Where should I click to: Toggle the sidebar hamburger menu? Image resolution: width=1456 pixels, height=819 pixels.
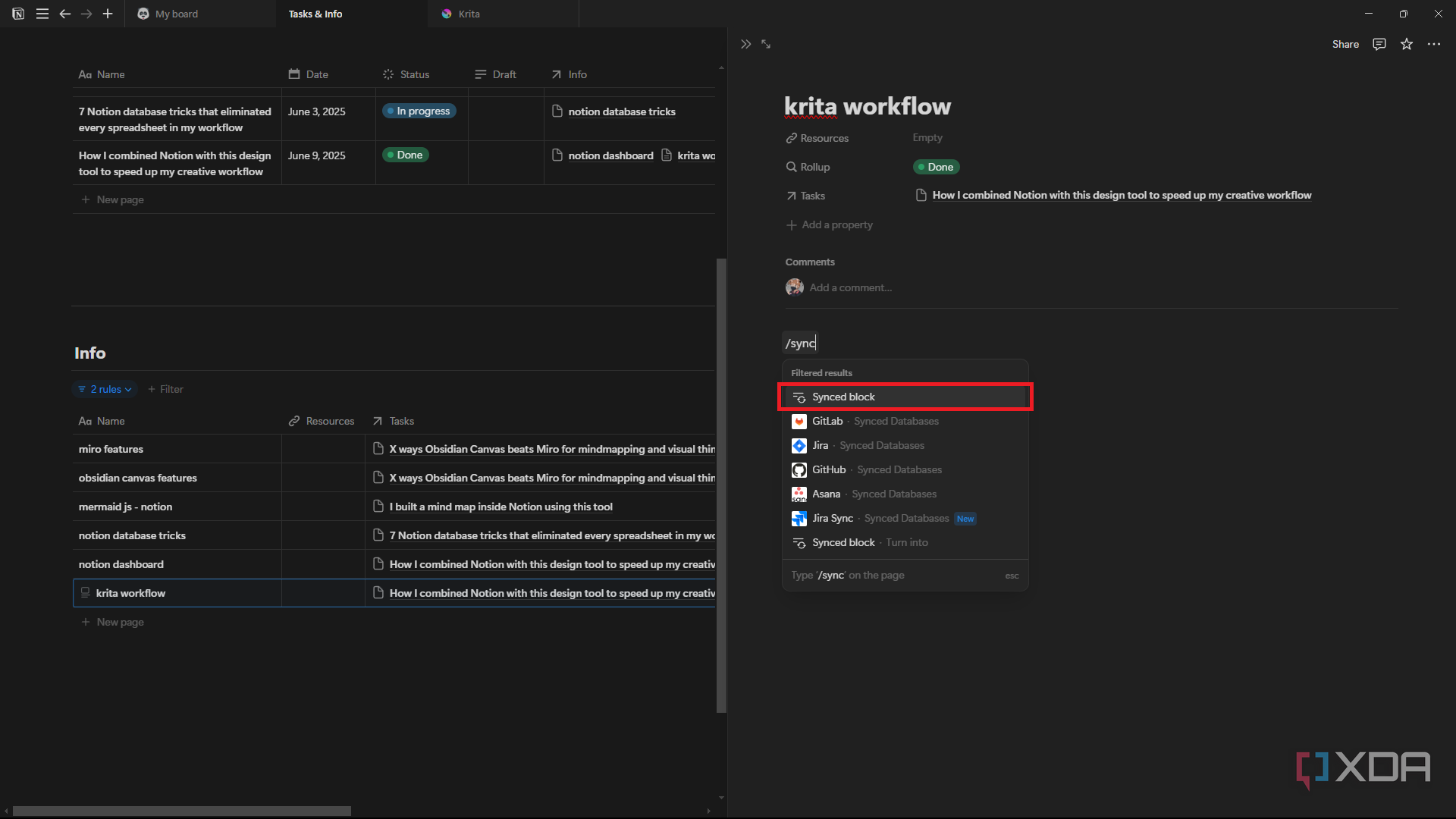pyautogui.click(x=42, y=14)
